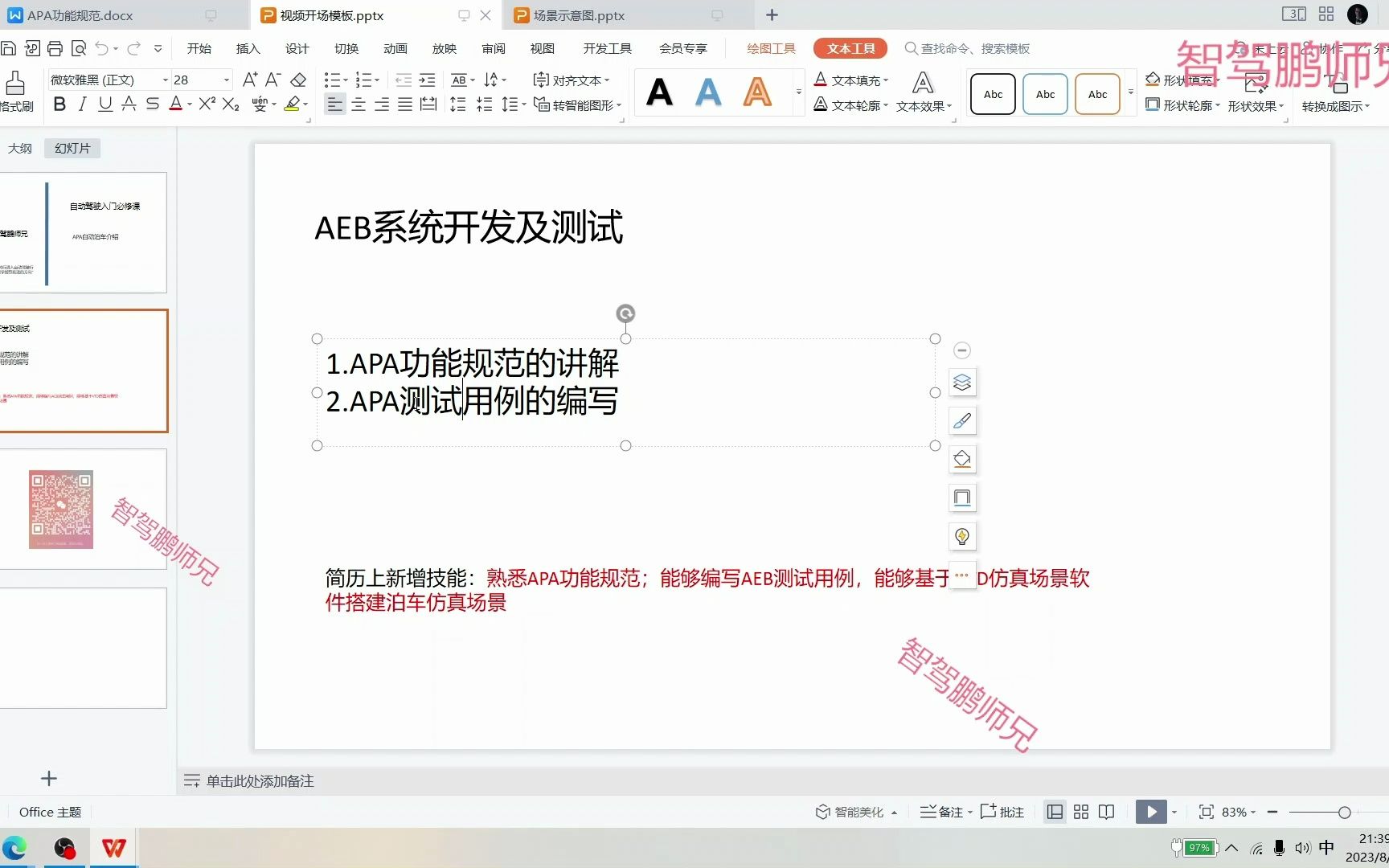Open print preview icon

pyautogui.click(x=78, y=48)
